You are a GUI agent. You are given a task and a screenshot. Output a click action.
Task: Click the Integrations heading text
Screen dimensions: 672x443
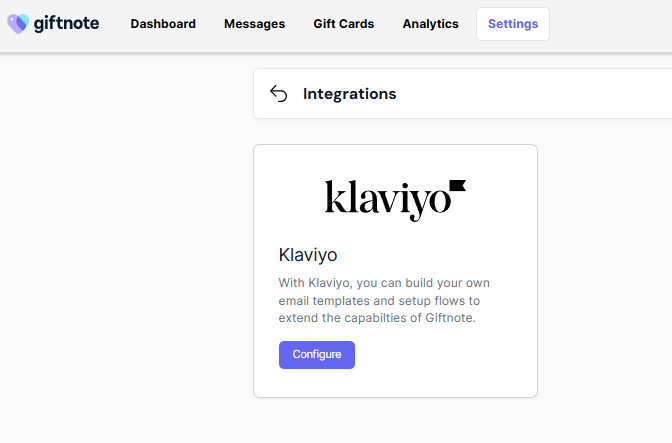(350, 94)
